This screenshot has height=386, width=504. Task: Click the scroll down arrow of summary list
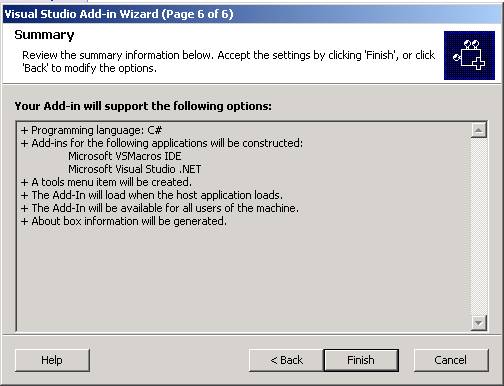tap(478, 323)
